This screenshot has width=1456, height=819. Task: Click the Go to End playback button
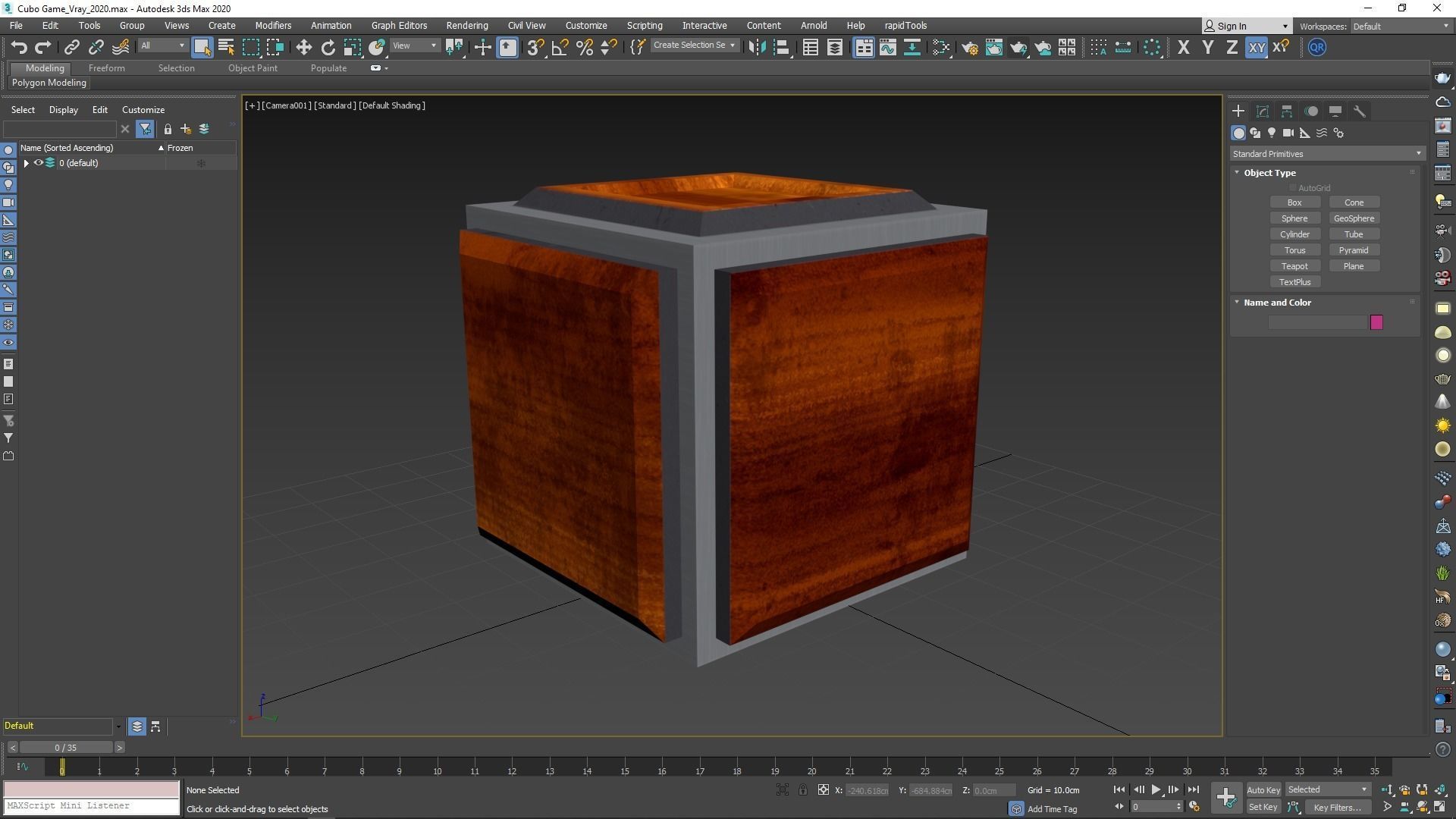click(1193, 790)
